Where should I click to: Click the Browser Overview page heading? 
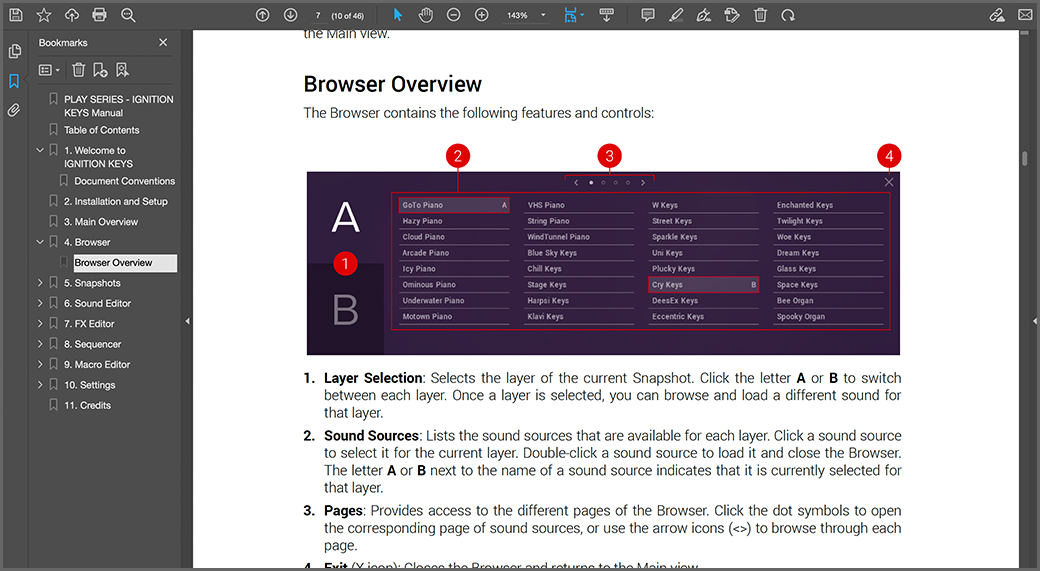tap(393, 84)
